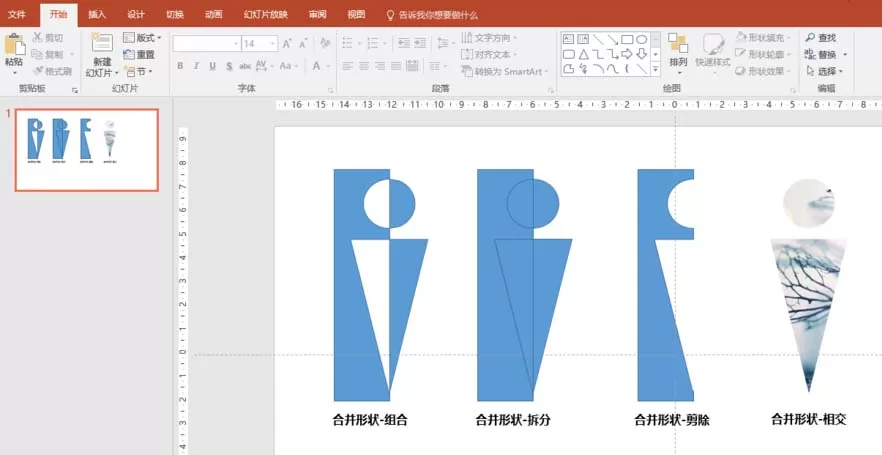The height and width of the screenshot is (455, 882).
Task: Open Shape Fill (形状填充) color options
Action: click(763, 38)
